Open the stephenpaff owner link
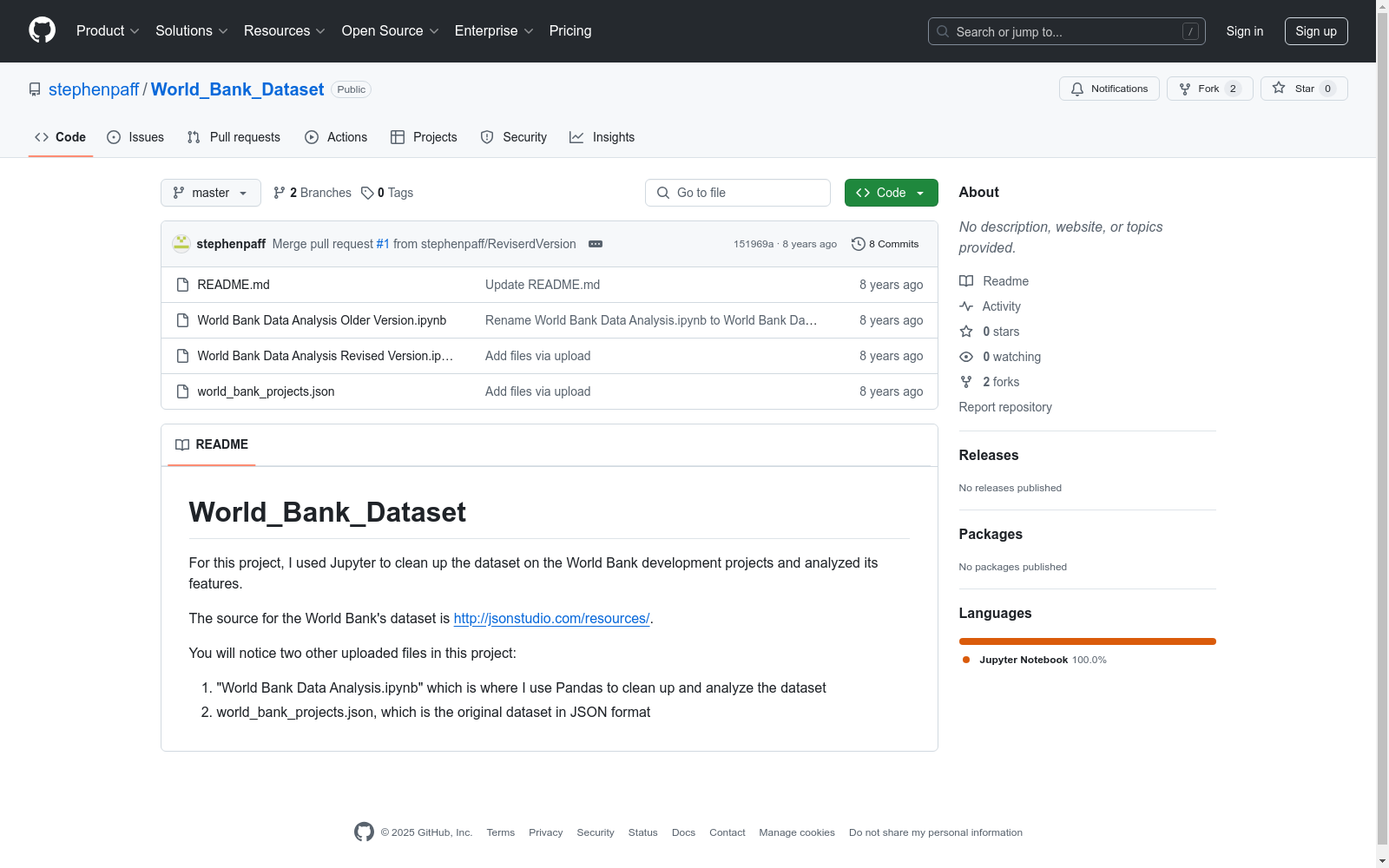 [94, 89]
